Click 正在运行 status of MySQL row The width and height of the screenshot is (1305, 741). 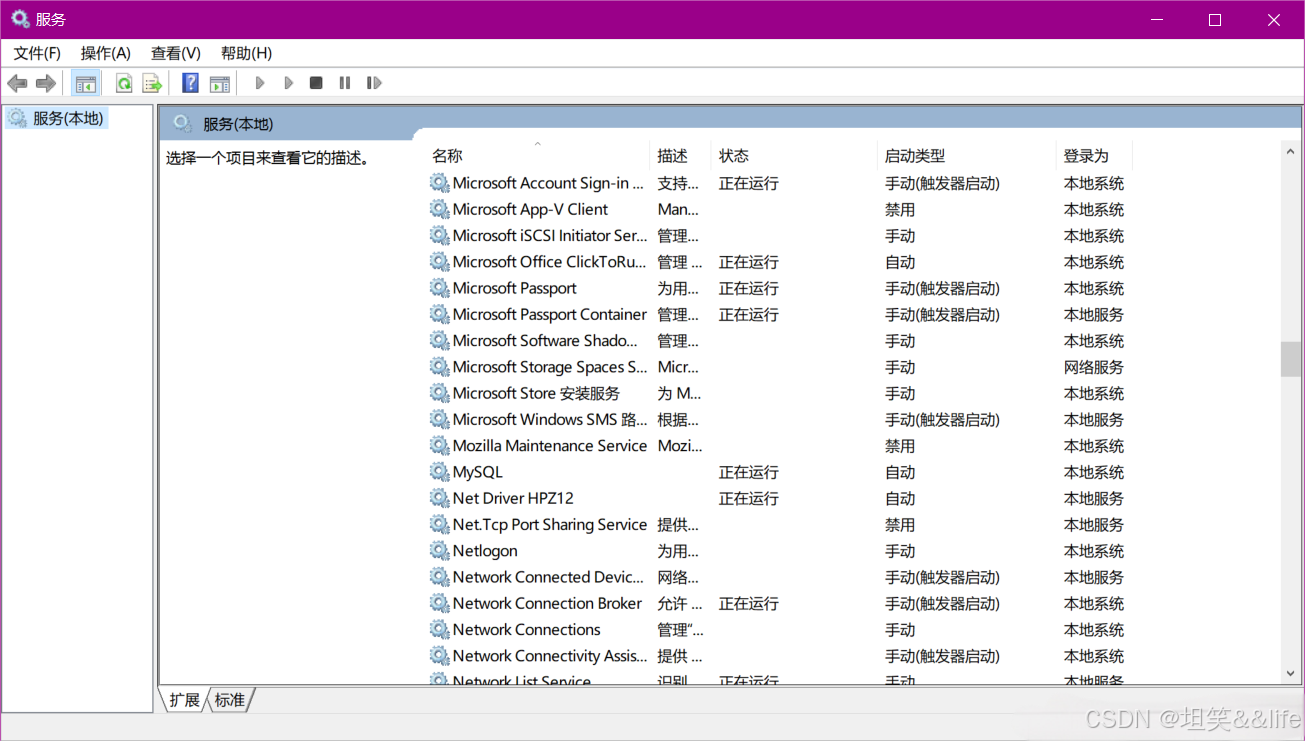click(748, 472)
